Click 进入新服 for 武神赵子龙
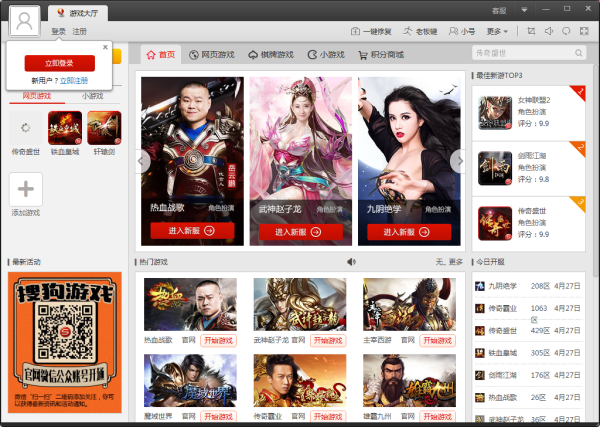 (301, 232)
